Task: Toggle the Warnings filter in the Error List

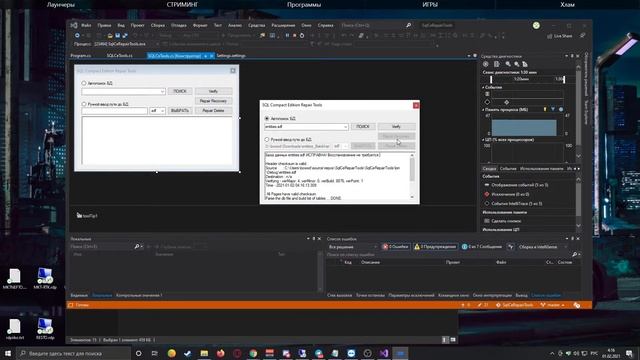Action: 435,247
